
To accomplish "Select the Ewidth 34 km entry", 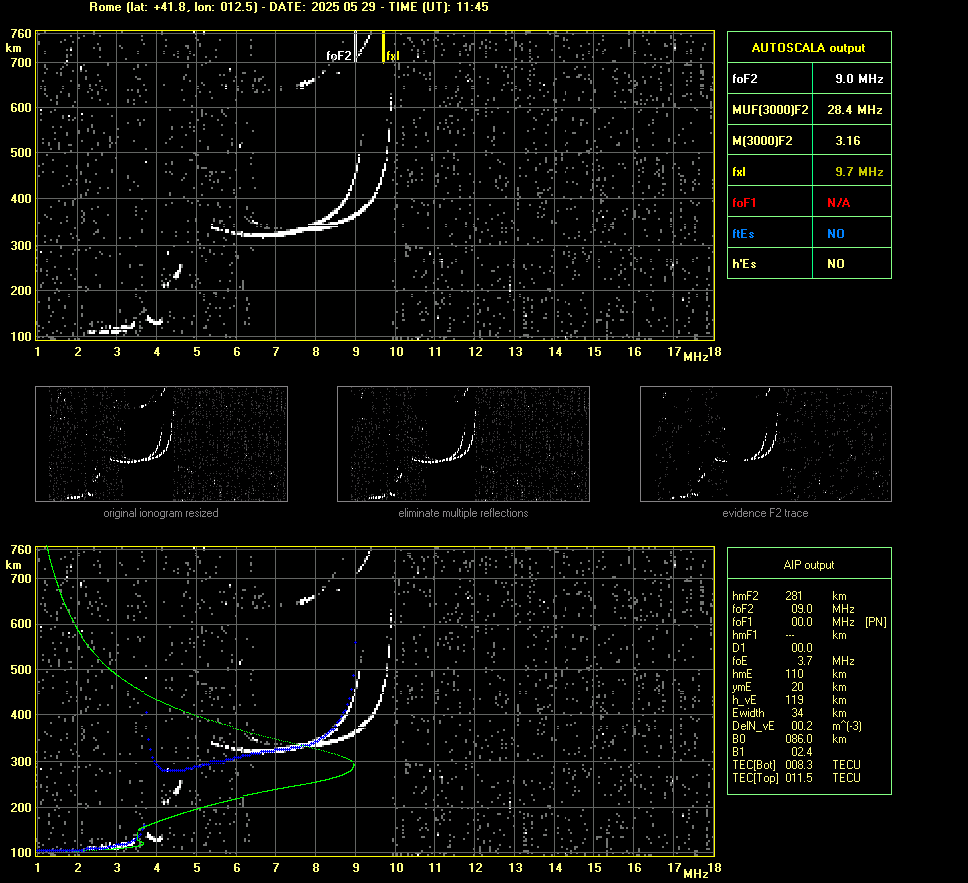I will pos(790,713).
